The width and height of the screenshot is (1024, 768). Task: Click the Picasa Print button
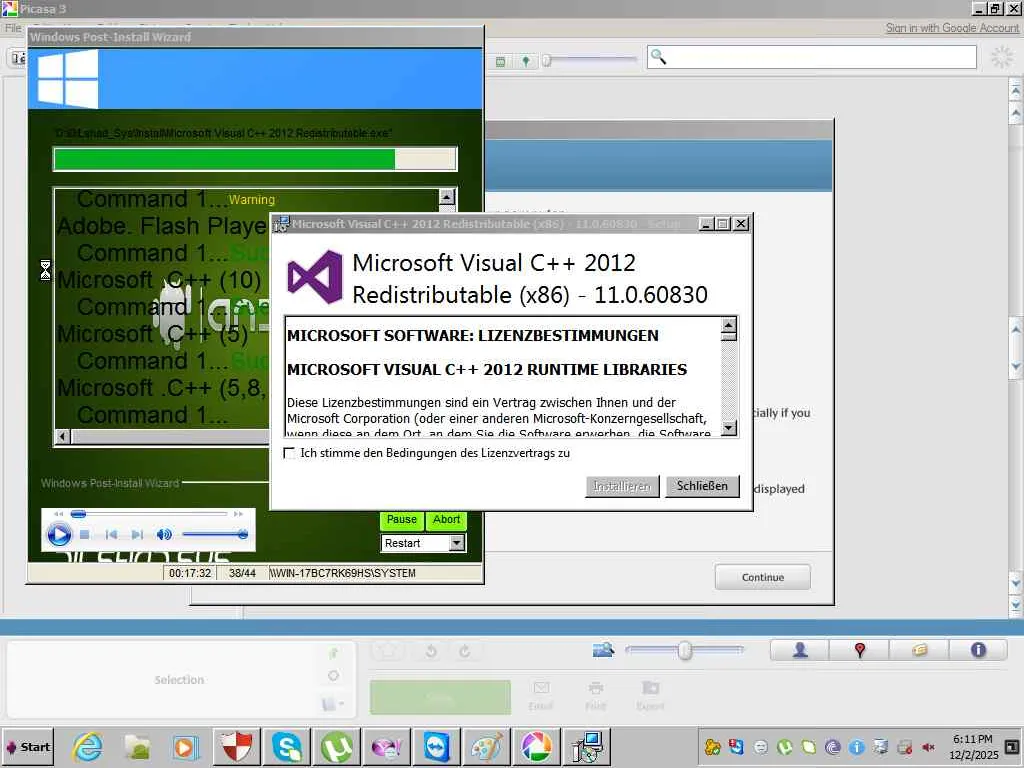[x=595, y=696]
